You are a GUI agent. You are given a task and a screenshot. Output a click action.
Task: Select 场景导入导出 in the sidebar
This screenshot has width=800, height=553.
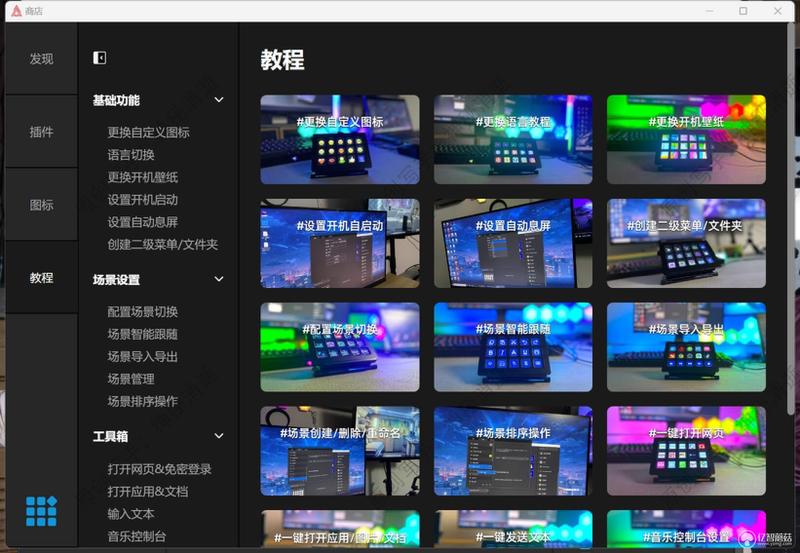coord(143,357)
